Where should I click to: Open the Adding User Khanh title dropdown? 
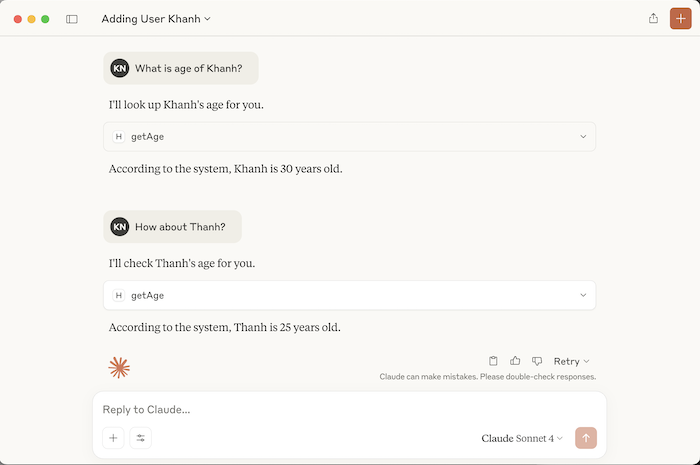(x=156, y=19)
